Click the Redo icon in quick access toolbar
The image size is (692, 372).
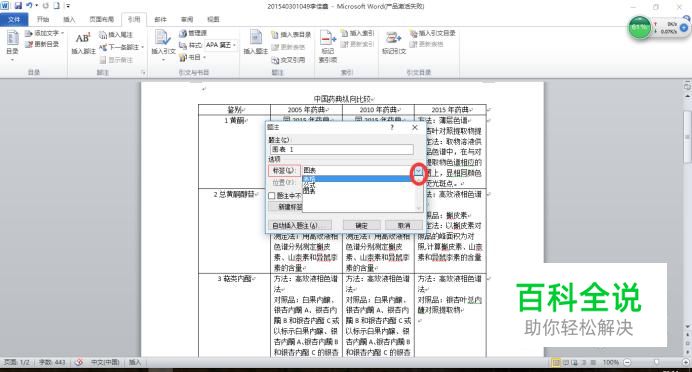tap(45, 6)
